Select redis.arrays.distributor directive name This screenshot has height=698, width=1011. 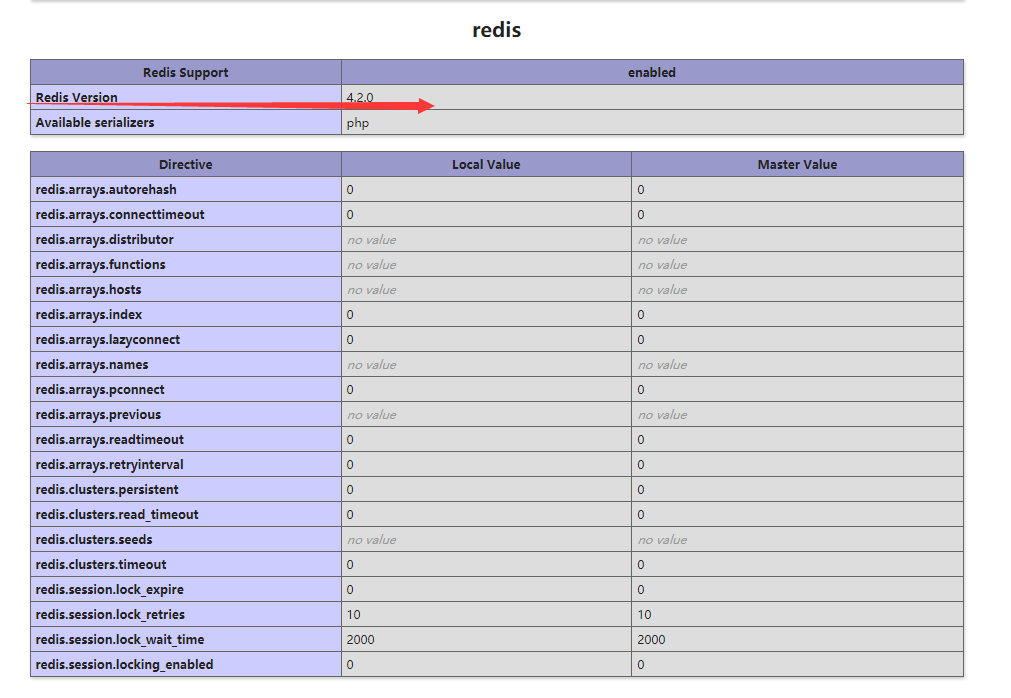[104, 240]
